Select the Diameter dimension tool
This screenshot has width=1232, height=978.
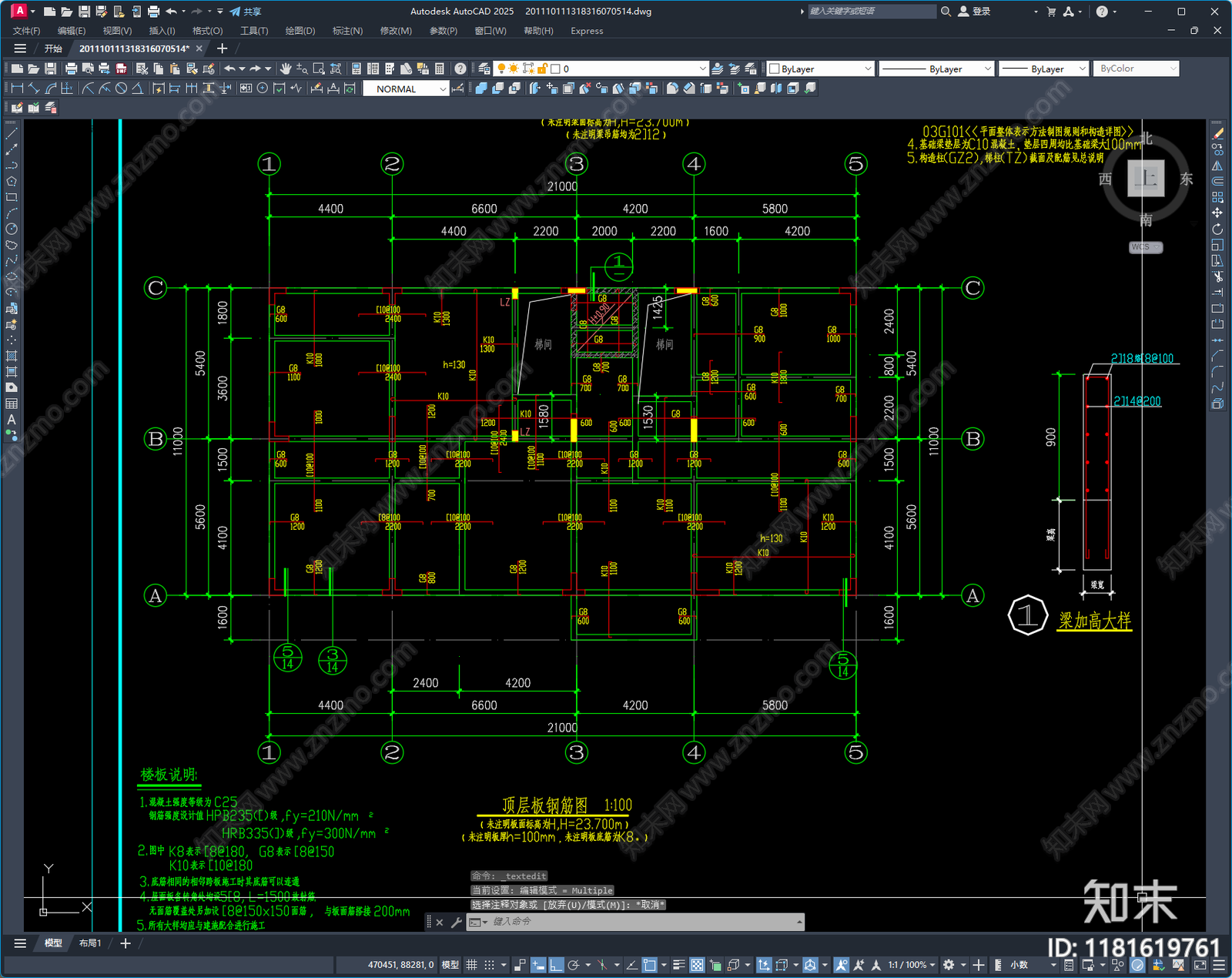tap(121, 89)
